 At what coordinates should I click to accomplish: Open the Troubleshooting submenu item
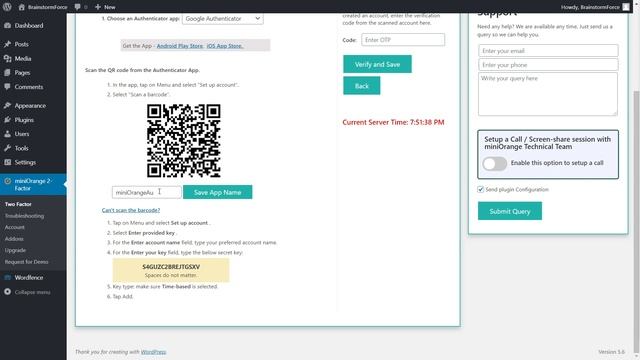(24, 216)
